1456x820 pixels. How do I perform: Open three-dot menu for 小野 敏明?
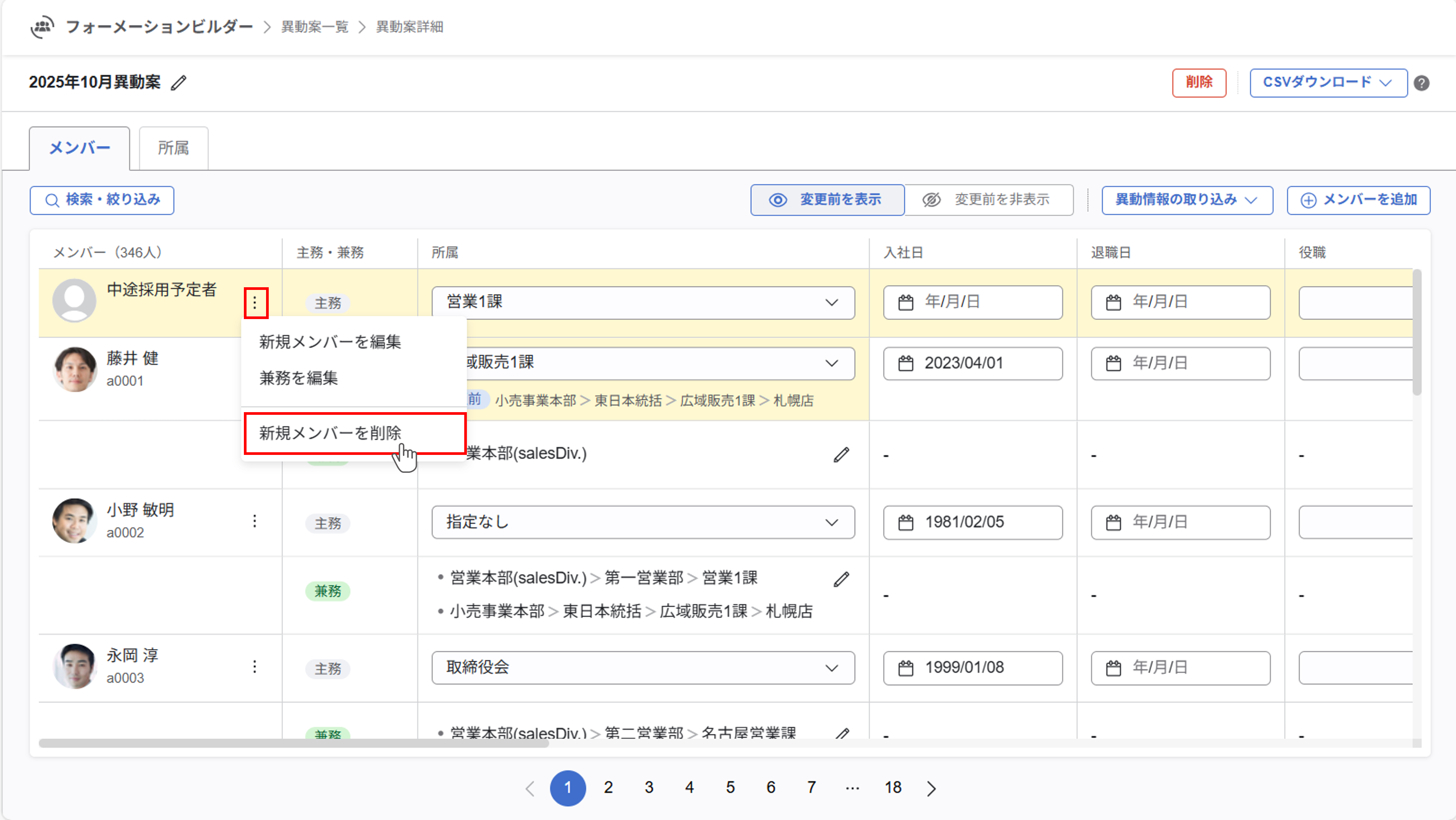pos(255,520)
